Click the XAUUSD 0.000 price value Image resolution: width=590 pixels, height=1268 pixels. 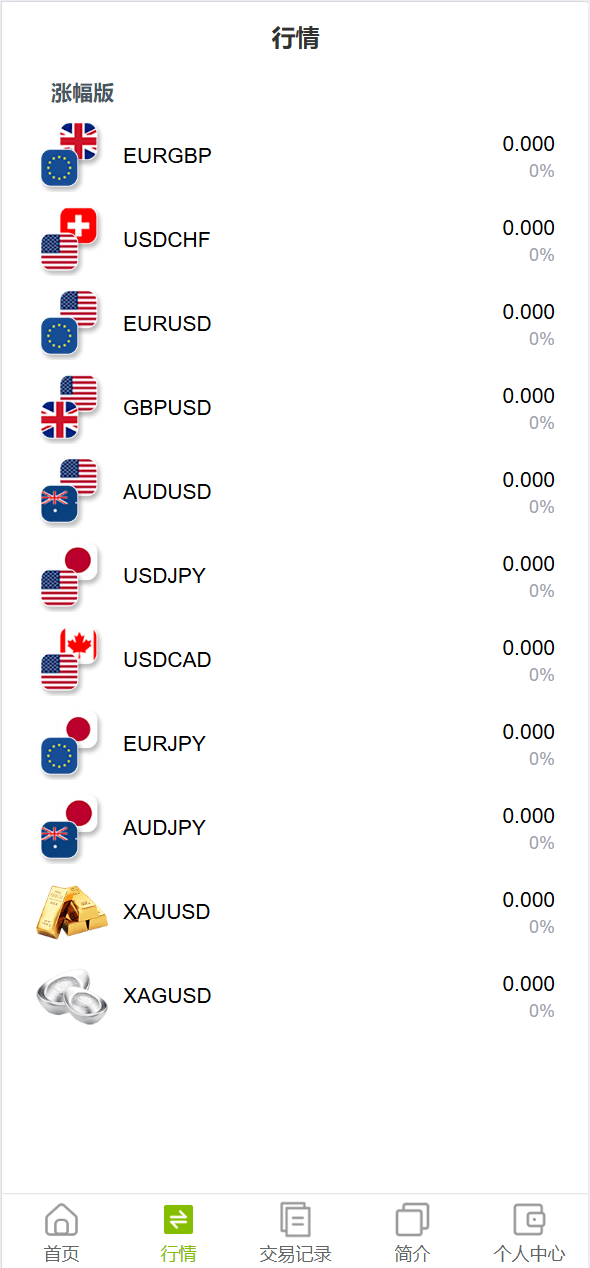[528, 900]
